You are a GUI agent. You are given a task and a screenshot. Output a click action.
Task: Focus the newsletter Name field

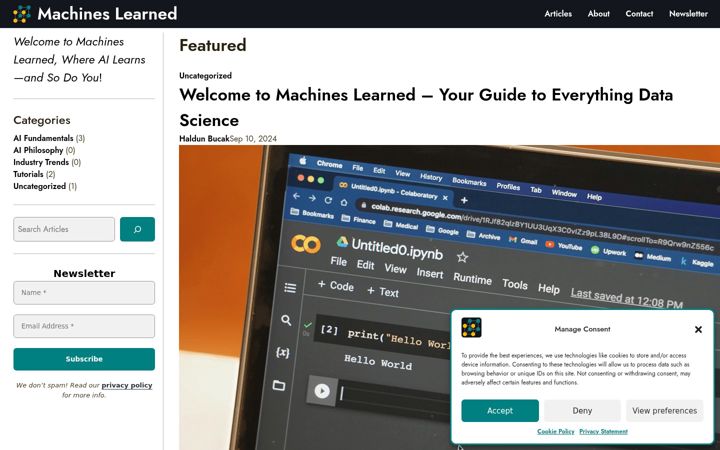[84, 292]
